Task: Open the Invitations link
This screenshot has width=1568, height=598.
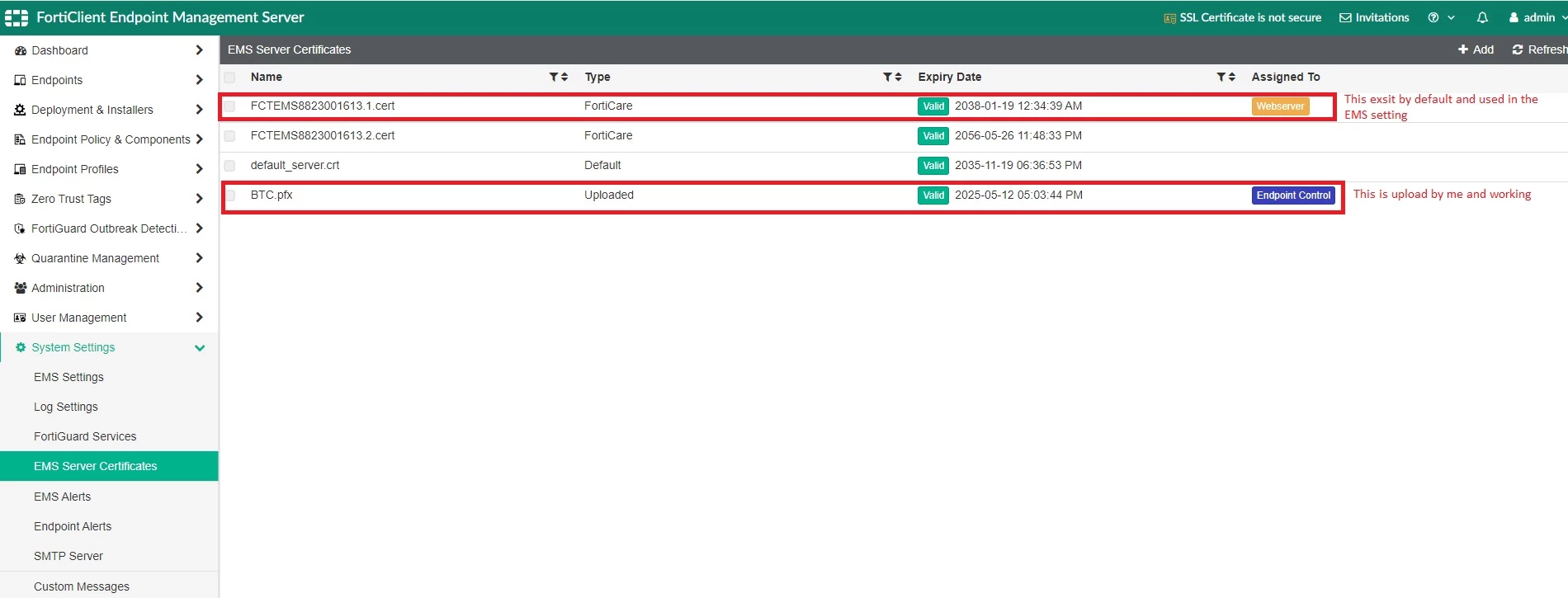Action: [x=1374, y=17]
